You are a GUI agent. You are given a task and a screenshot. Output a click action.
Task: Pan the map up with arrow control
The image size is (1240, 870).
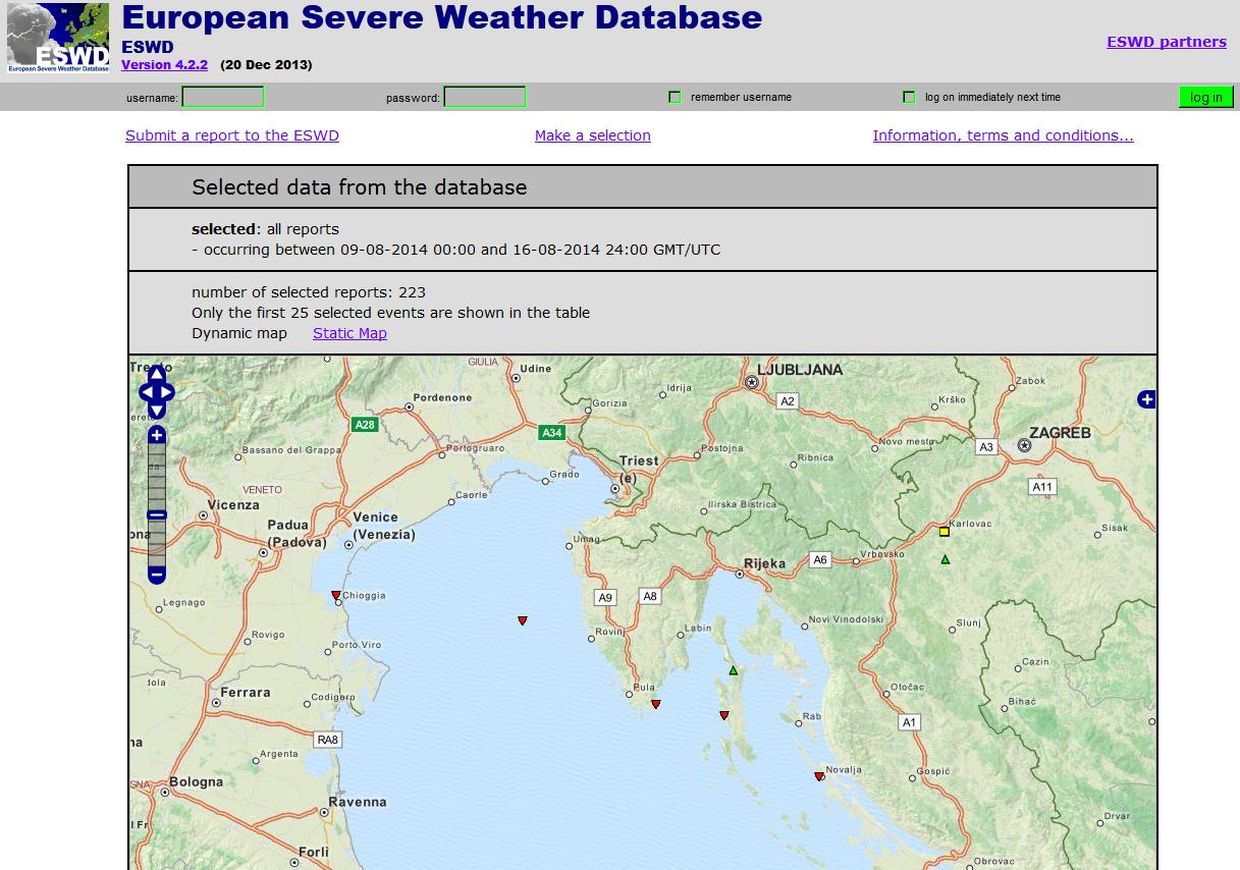pyautogui.click(x=157, y=374)
